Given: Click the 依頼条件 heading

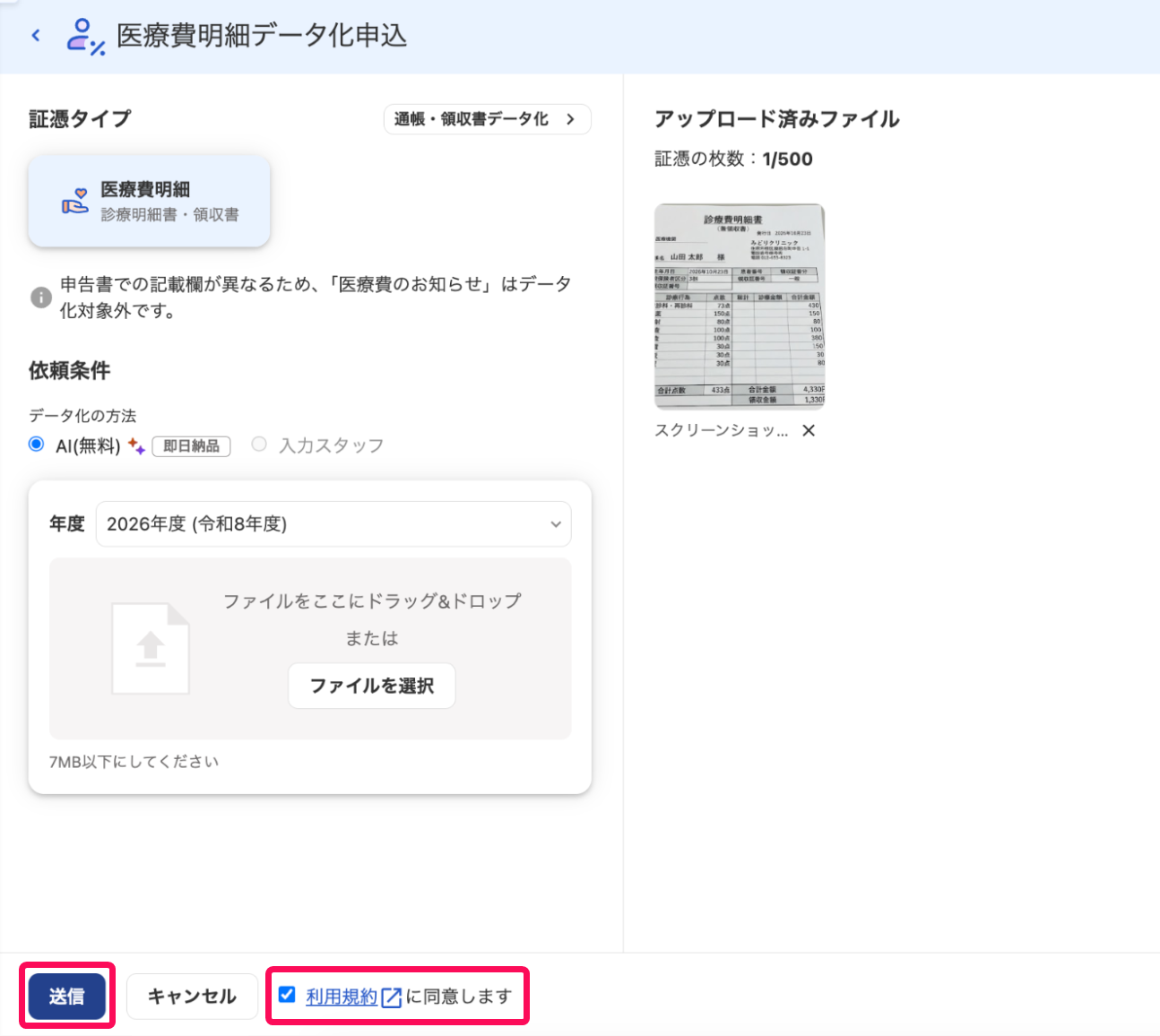Looking at the screenshot, I should point(70,370).
